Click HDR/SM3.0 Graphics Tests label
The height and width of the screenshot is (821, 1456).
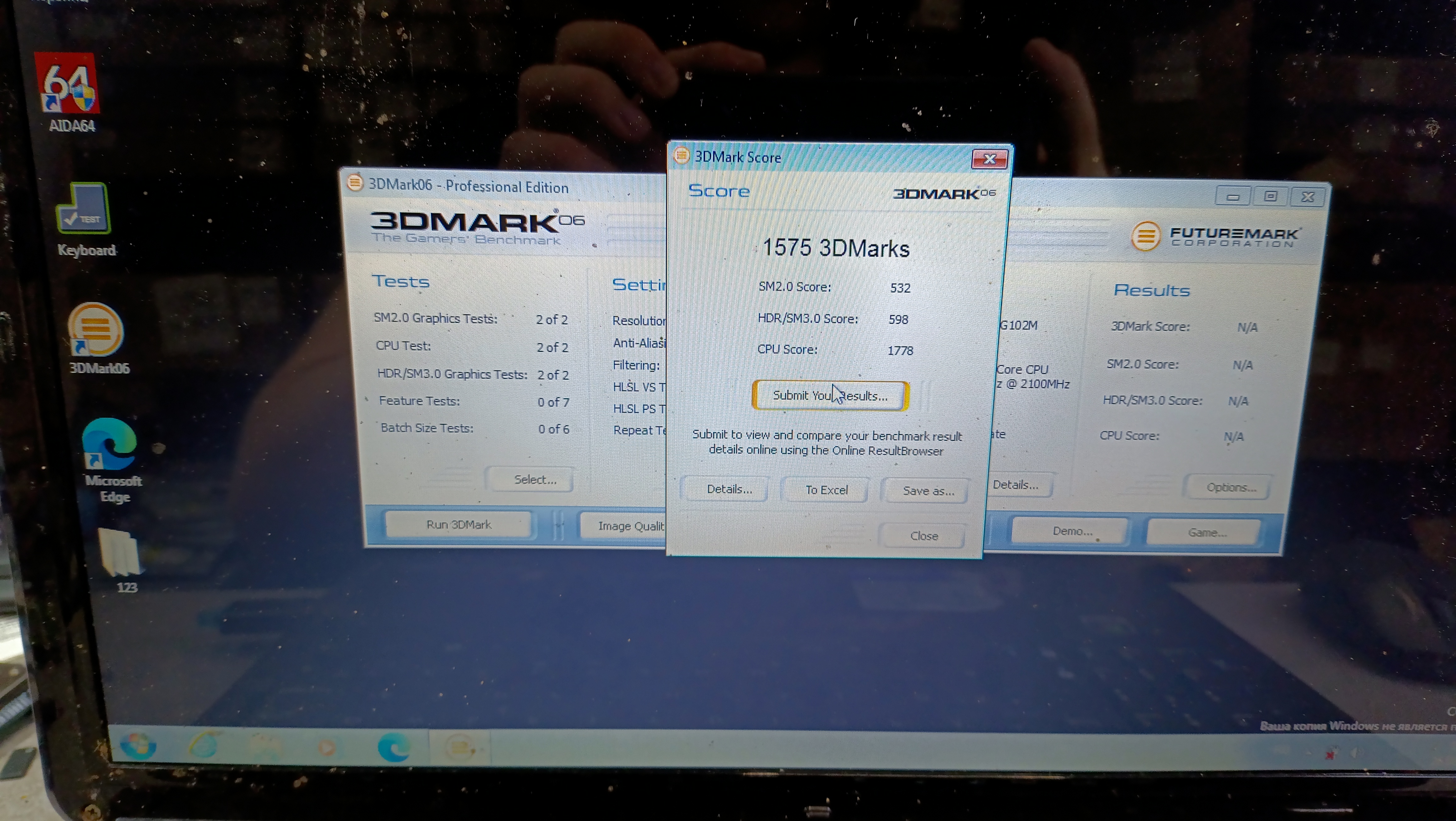coord(452,373)
